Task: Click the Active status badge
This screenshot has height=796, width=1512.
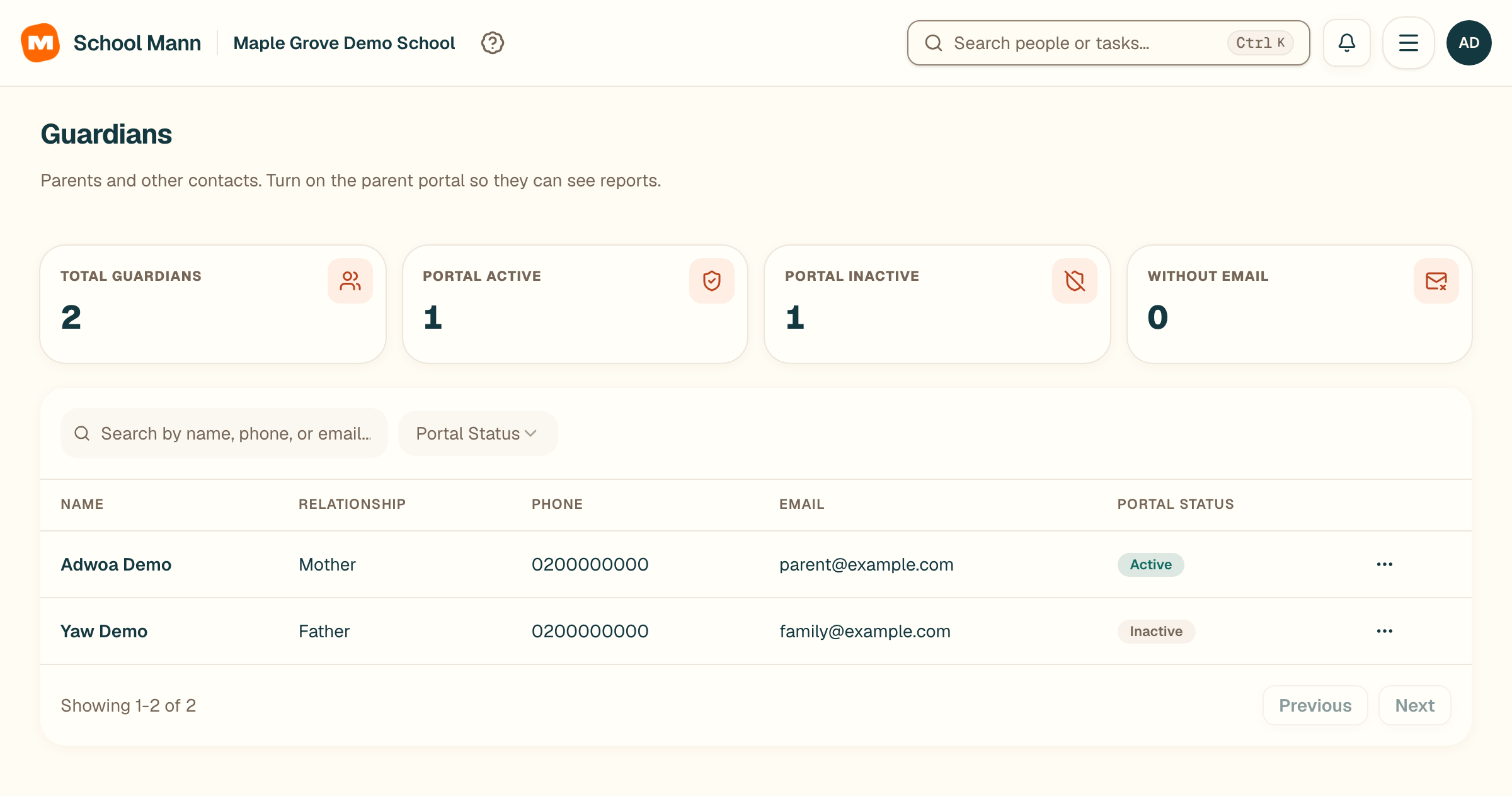Action: [1151, 564]
